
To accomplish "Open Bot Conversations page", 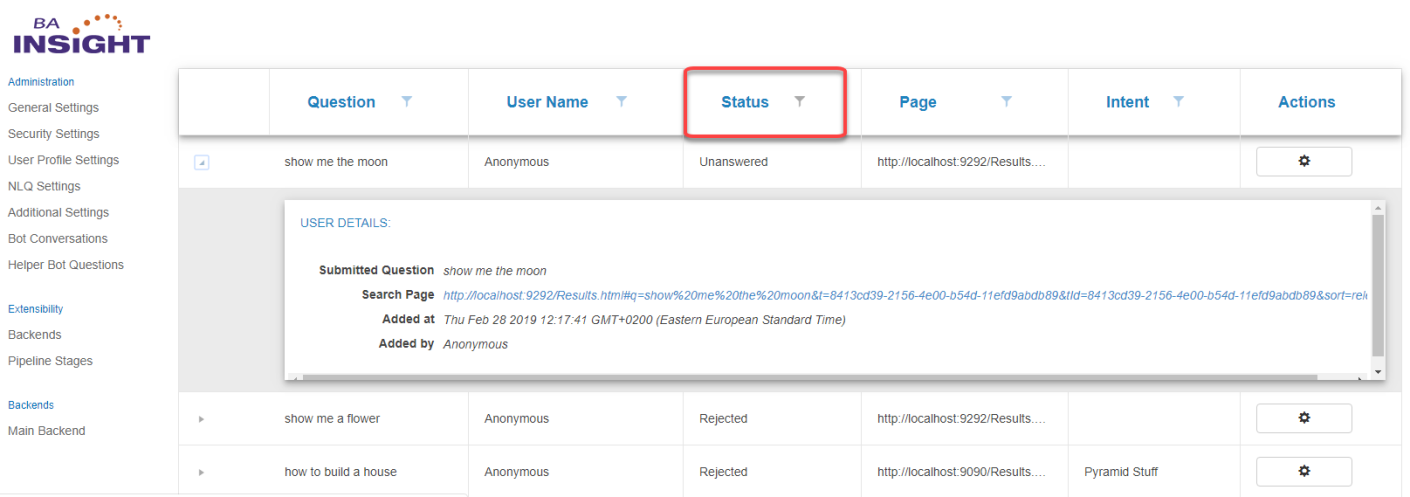I will click(x=58, y=239).
